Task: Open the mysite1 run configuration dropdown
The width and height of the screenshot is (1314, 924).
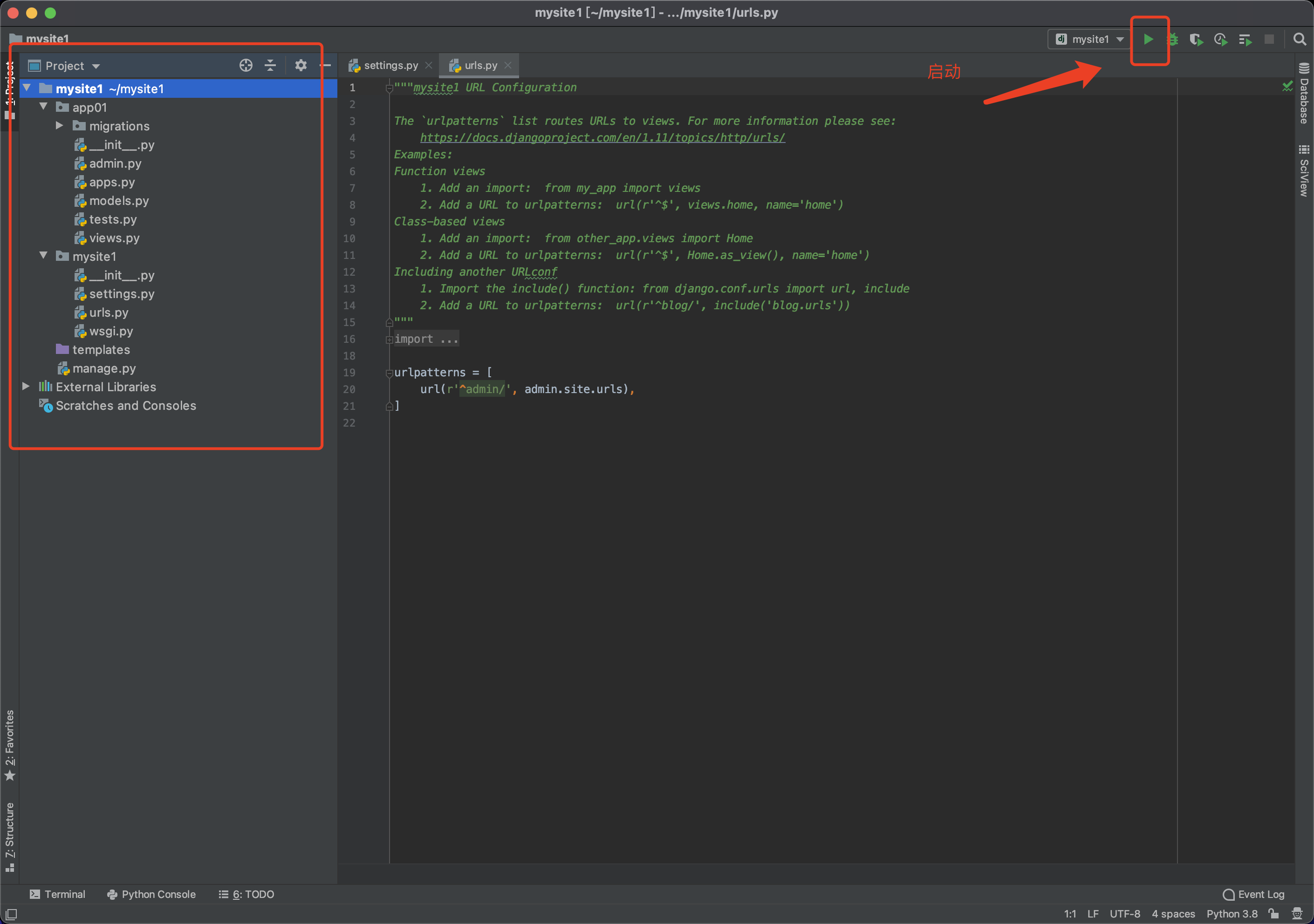Action: [1090, 40]
